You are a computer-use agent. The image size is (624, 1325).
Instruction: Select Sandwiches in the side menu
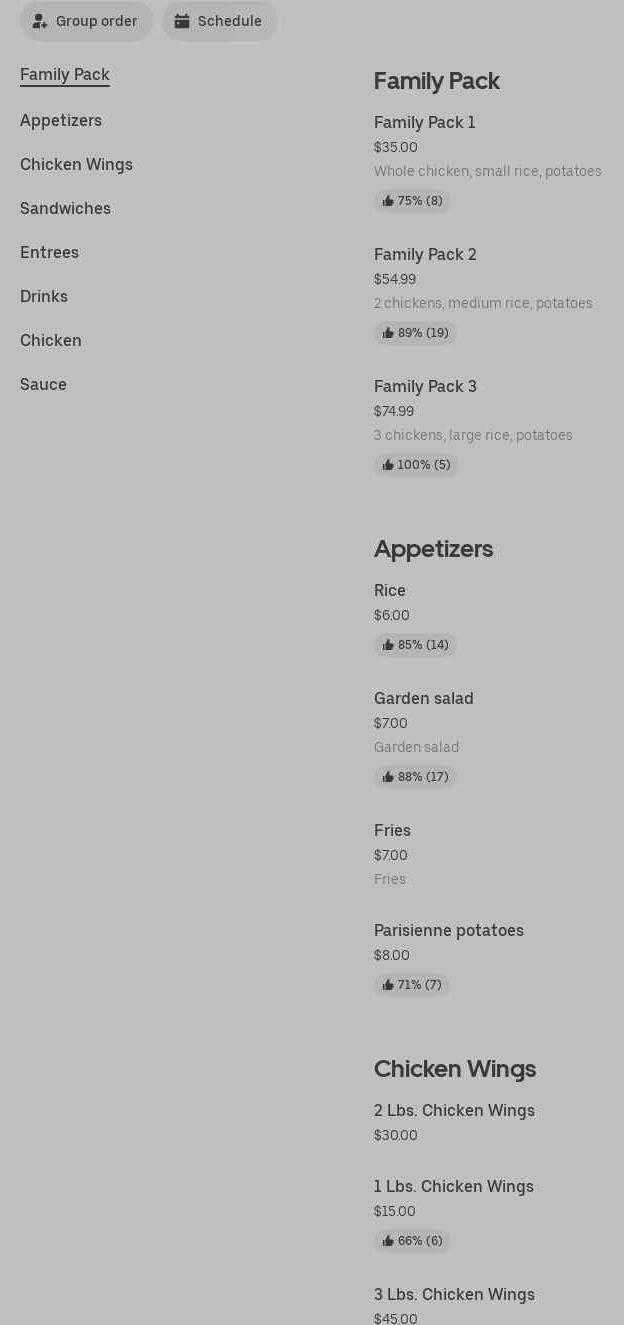tap(65, 209)
